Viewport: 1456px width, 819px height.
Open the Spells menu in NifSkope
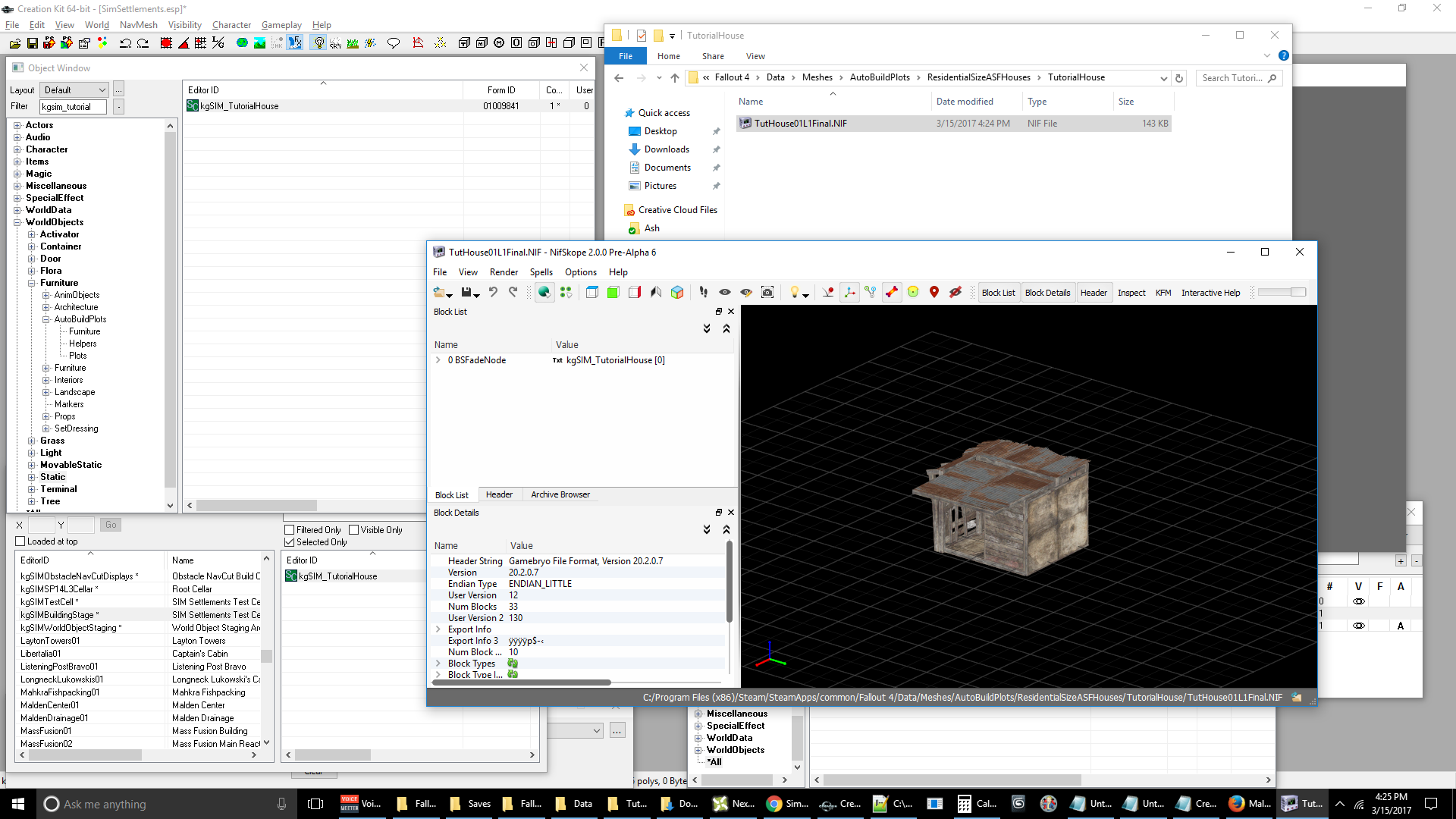[541, 272]
